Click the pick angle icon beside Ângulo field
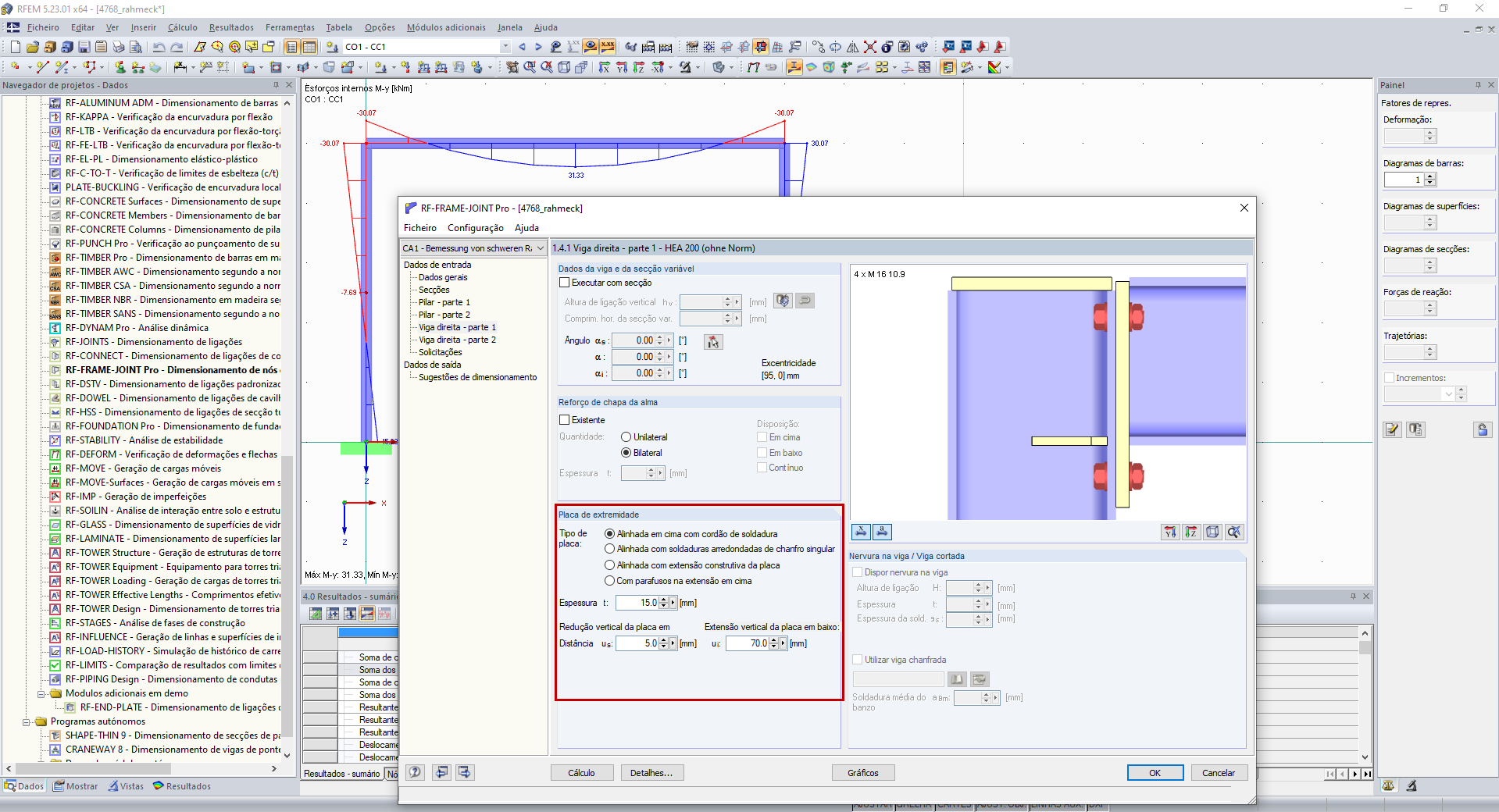Image resolution: width=1499 pixels, height=812 pixels. pos(713,341)
